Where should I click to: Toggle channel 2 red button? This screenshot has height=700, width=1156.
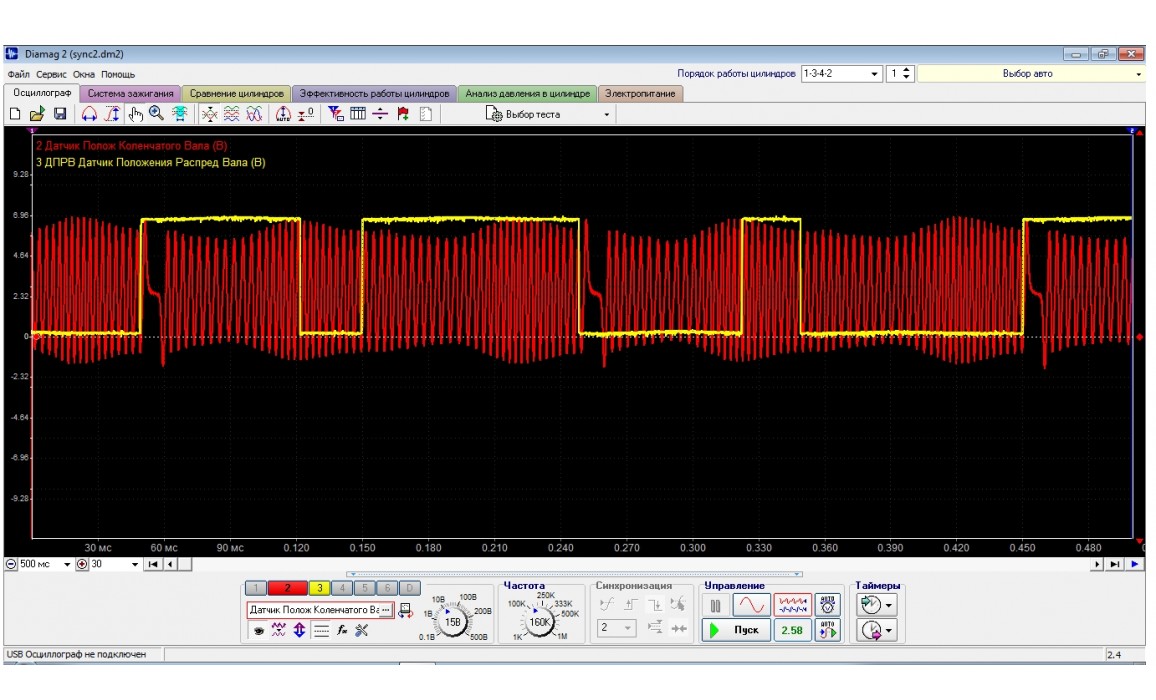click(x=287, y=588)
